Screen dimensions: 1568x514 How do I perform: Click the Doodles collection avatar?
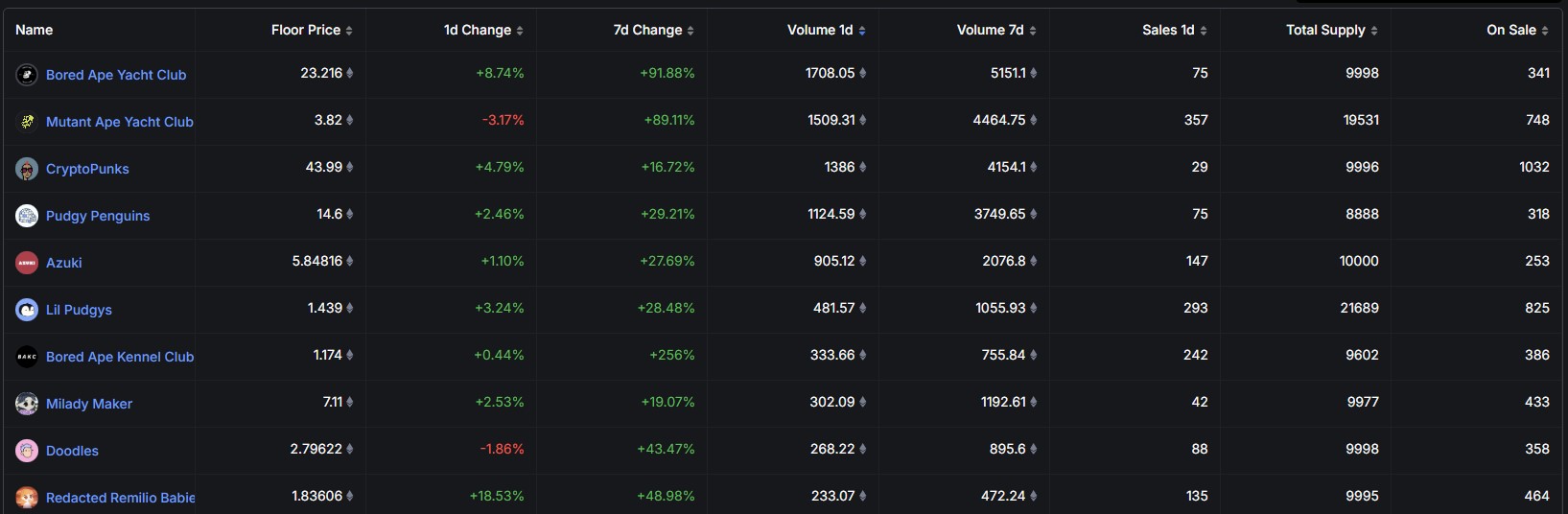pos(27,450)
